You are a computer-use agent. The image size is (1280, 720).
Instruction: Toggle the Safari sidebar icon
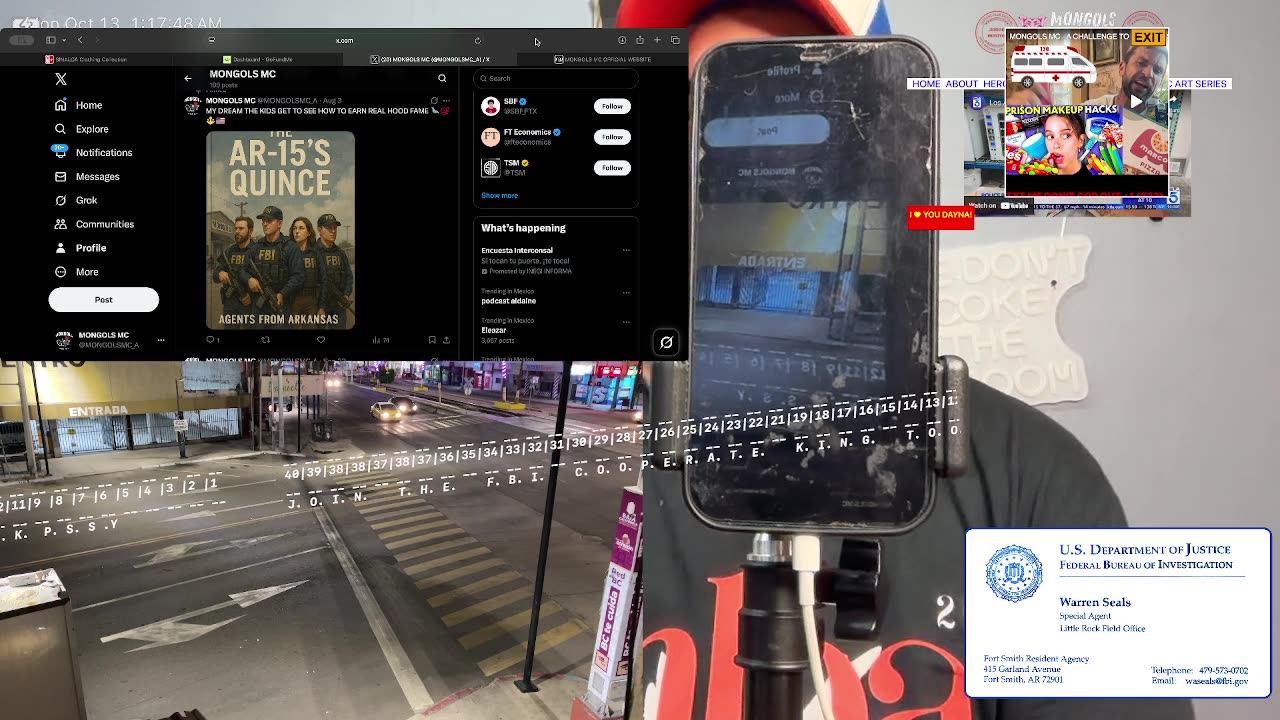click(x=50, y=40)
